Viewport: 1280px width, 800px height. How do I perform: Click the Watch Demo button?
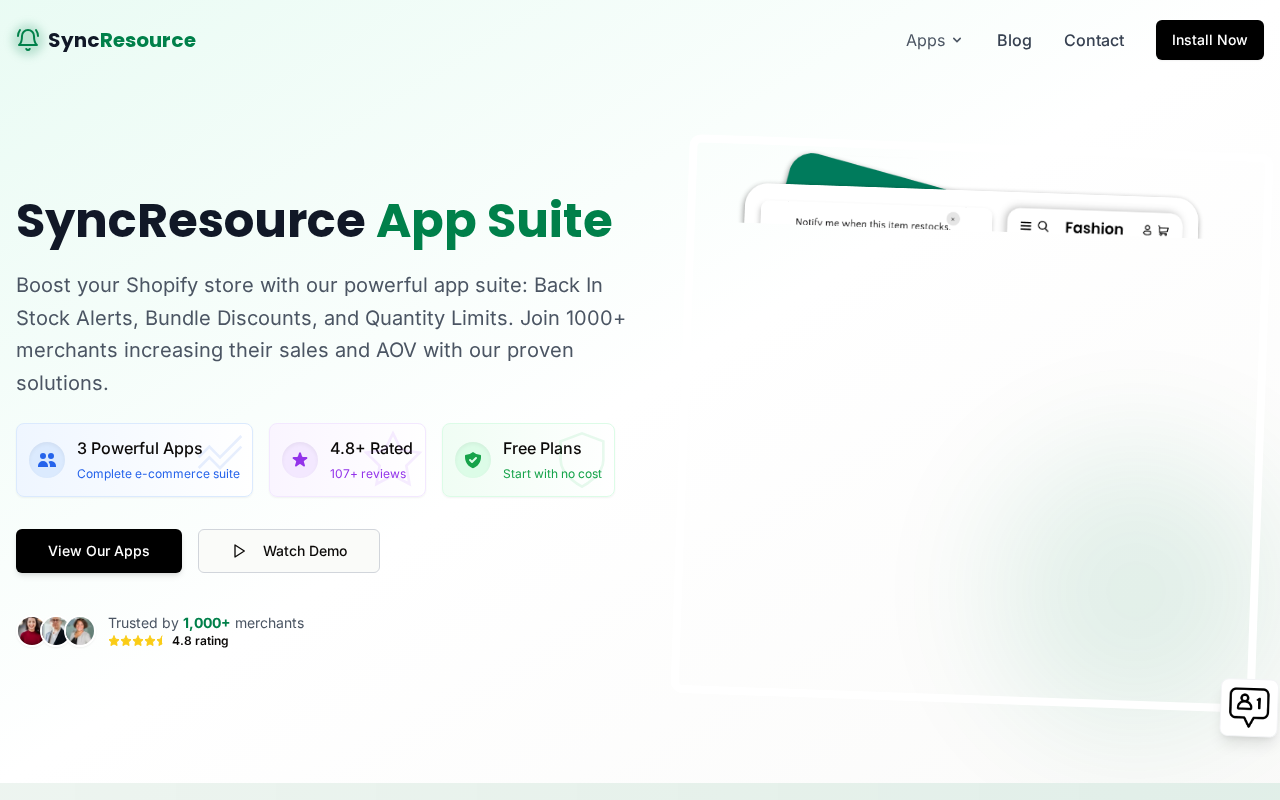click(289, 551)
